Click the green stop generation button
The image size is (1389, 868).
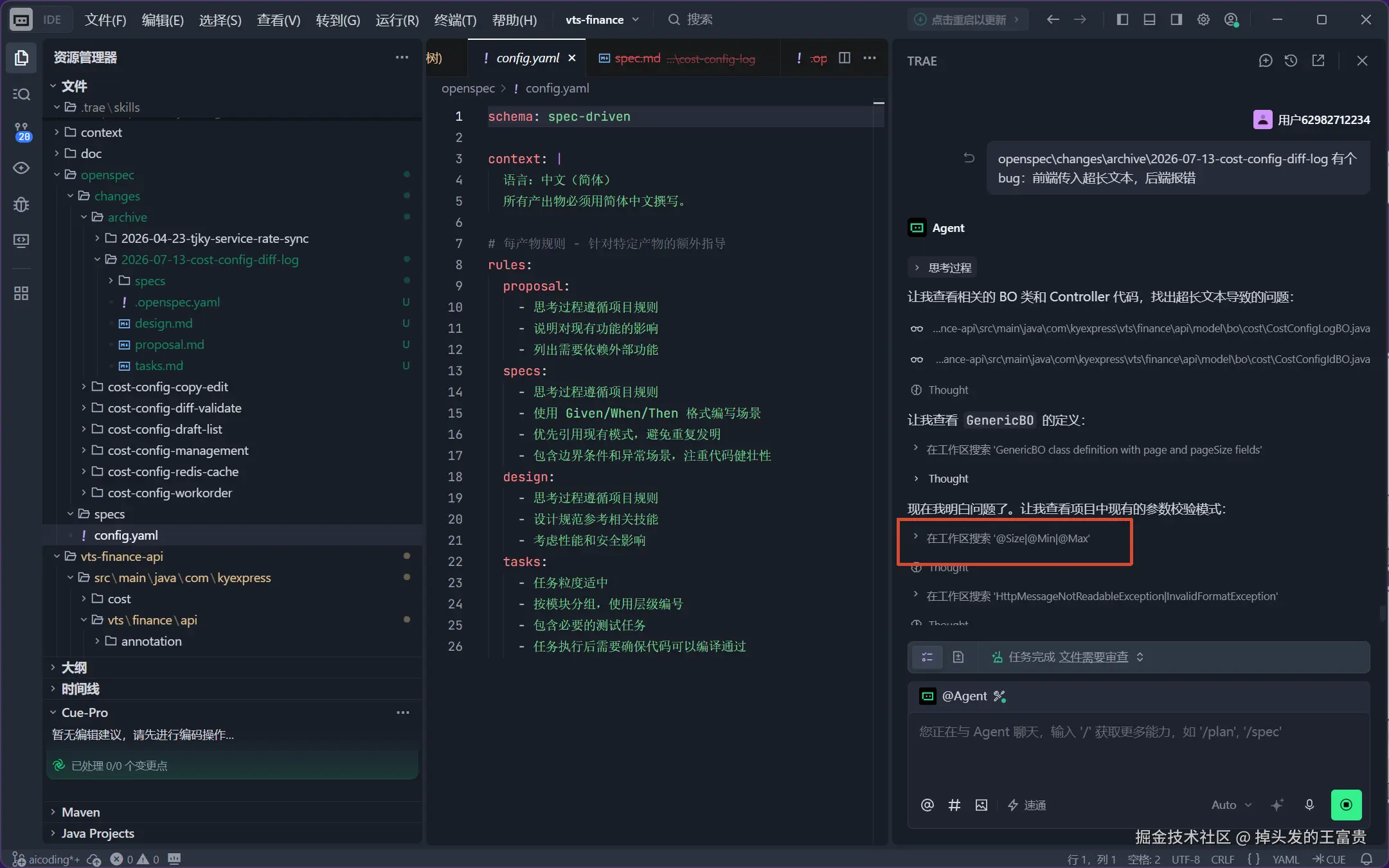(x=1346, y=805)
